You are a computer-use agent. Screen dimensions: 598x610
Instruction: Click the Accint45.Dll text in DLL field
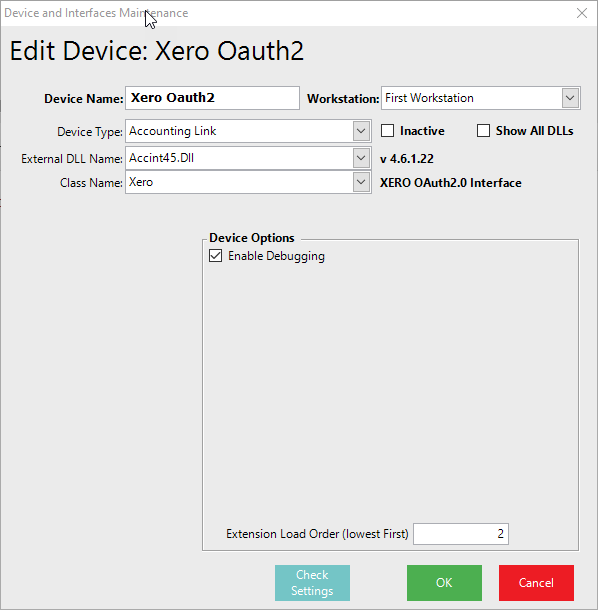click(x=161, y=158)
